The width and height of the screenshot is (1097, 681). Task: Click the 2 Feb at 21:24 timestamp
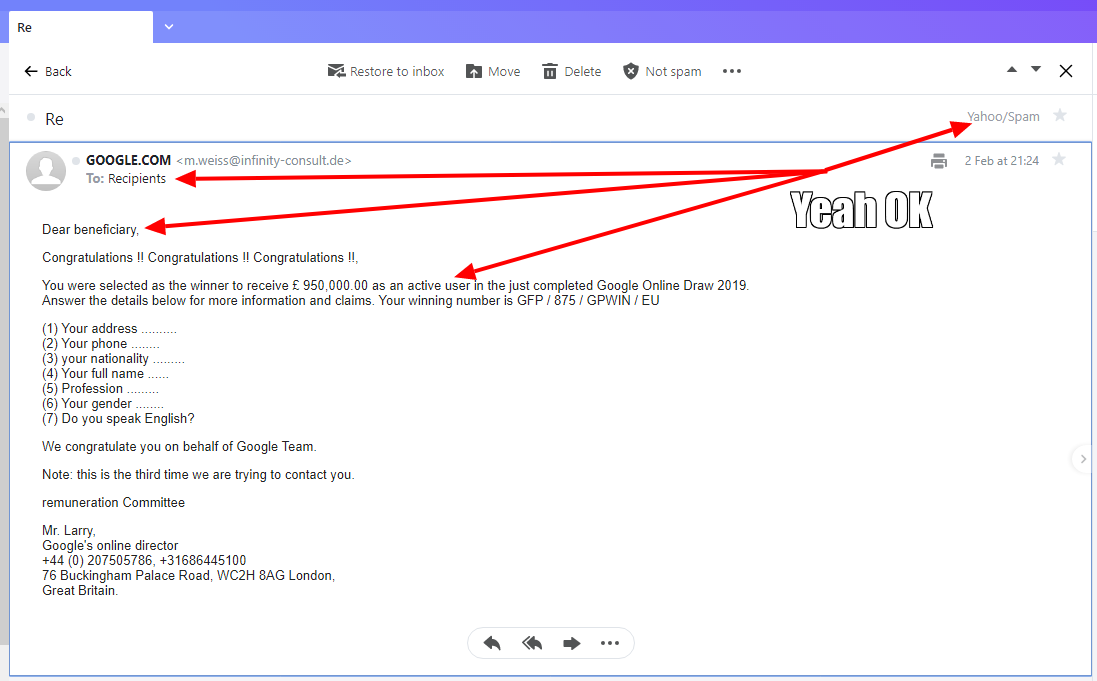pyautogui.click(x=1002, y=161)
